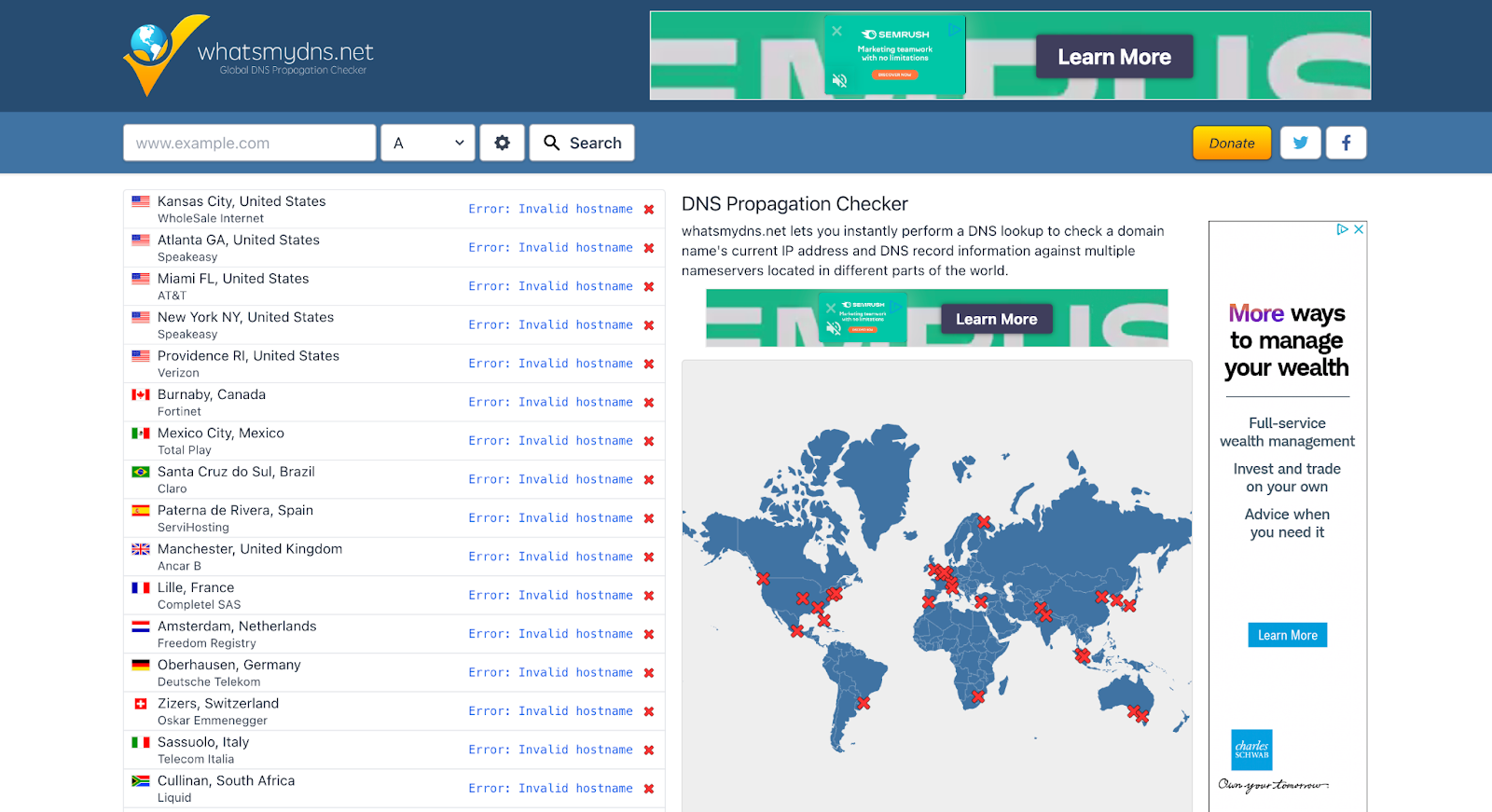The height and width of the screenshot is (812, 1492).
Task: Click the yellow Donate button
Action: click(1231, 143)
